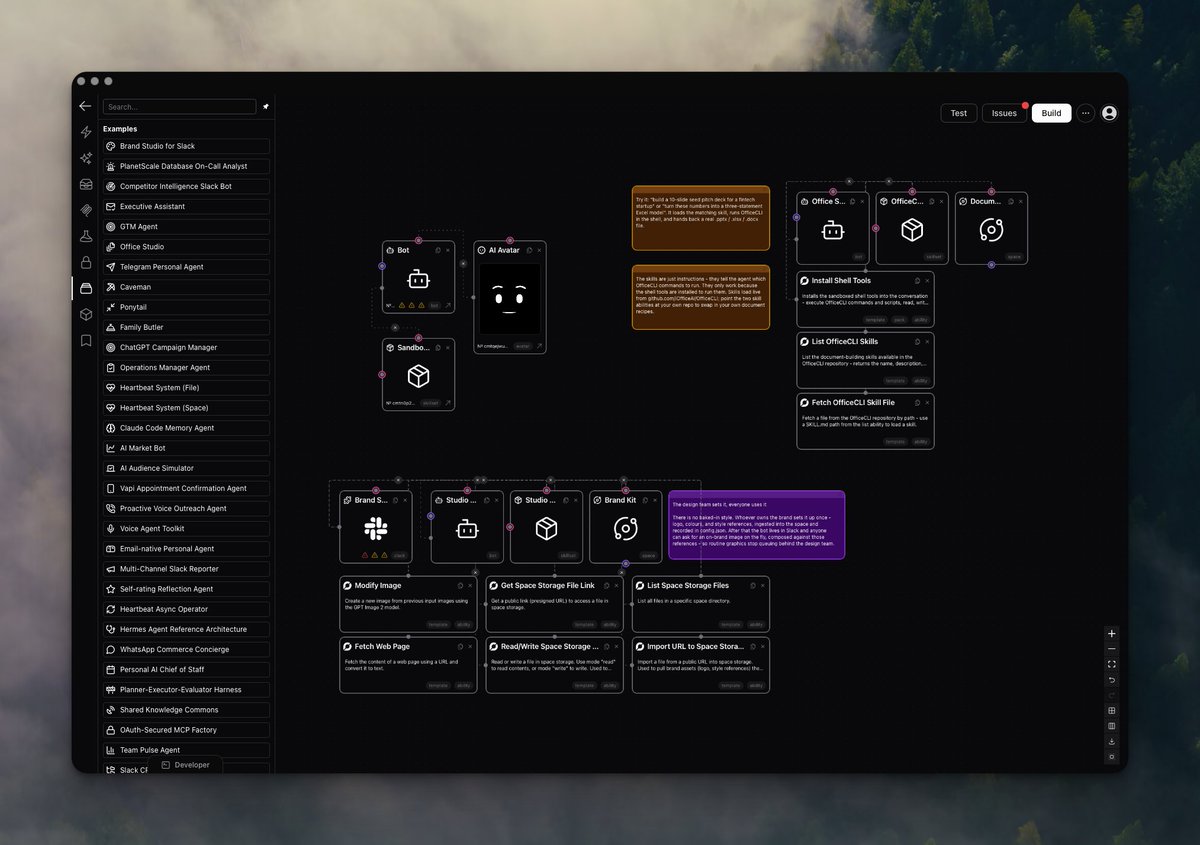Close the Fetch OfficeCLI Skill File node
1200x845 pixels.
[x=927, y=402]
